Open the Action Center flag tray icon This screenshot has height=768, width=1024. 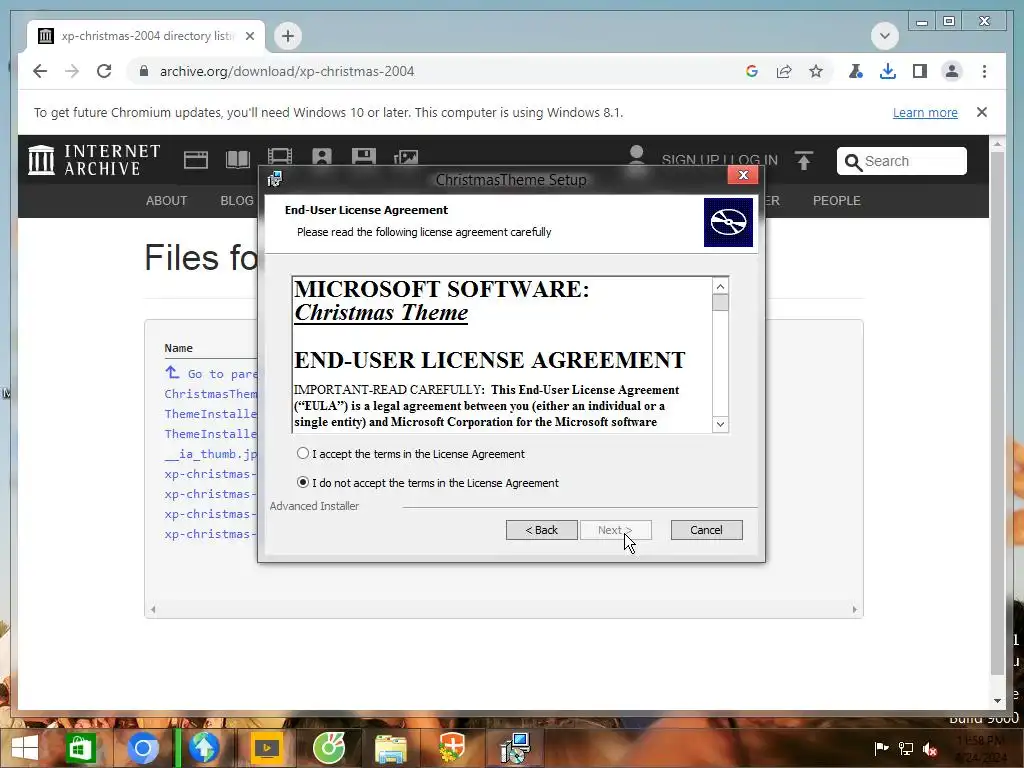tap(881, 749)
